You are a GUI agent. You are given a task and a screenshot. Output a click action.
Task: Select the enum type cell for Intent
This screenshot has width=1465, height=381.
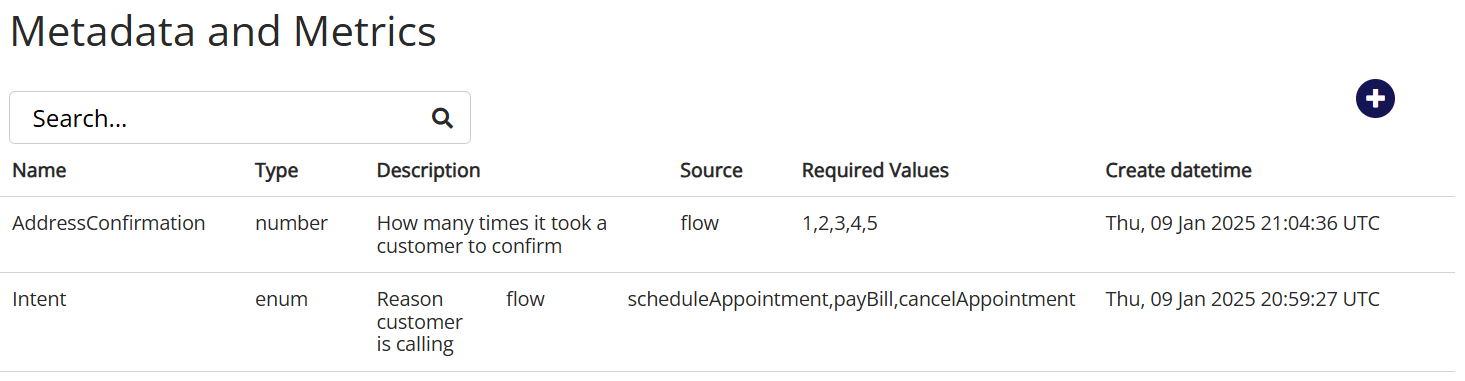pos(281,299)
